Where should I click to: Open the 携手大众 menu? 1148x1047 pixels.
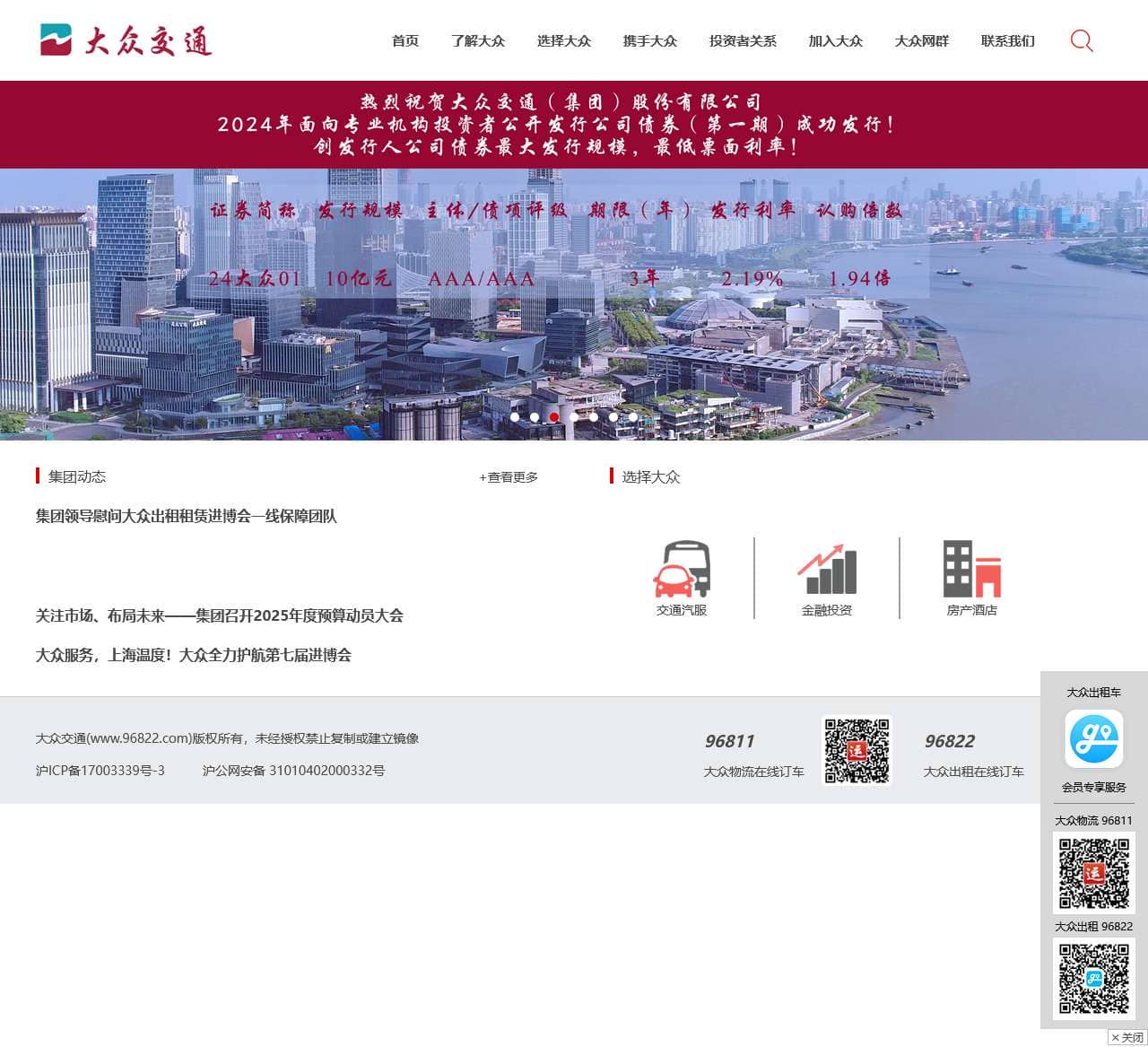pos(650,40)
